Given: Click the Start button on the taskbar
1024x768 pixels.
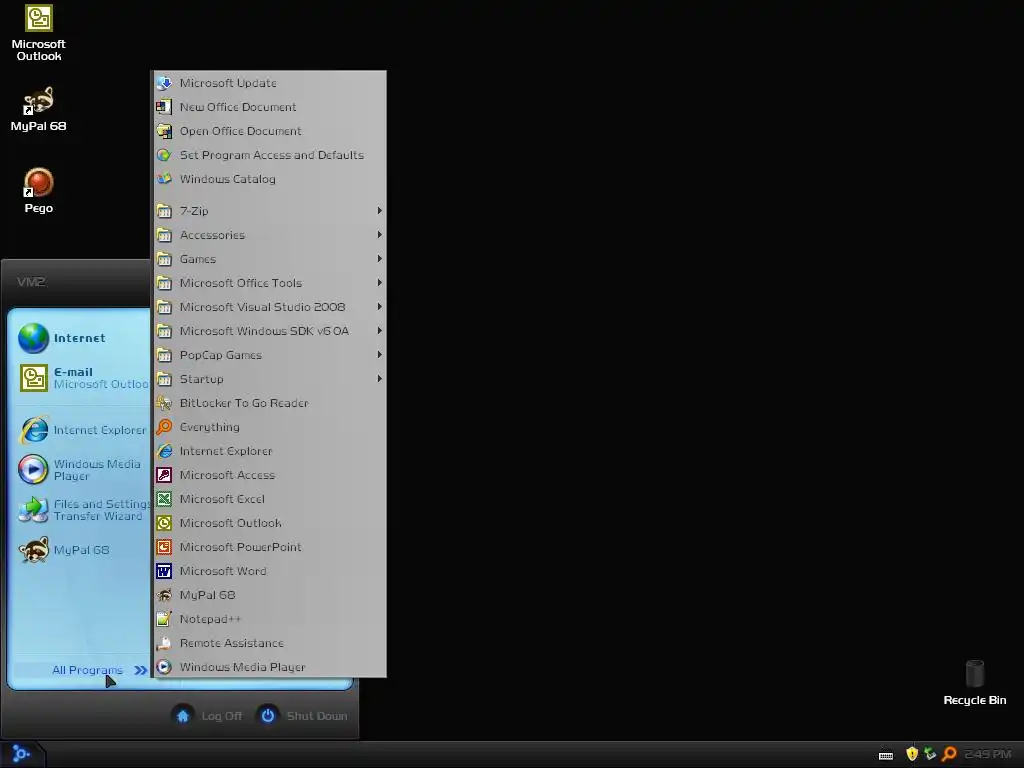Looking at the screenshot, I should click(22, 754).
